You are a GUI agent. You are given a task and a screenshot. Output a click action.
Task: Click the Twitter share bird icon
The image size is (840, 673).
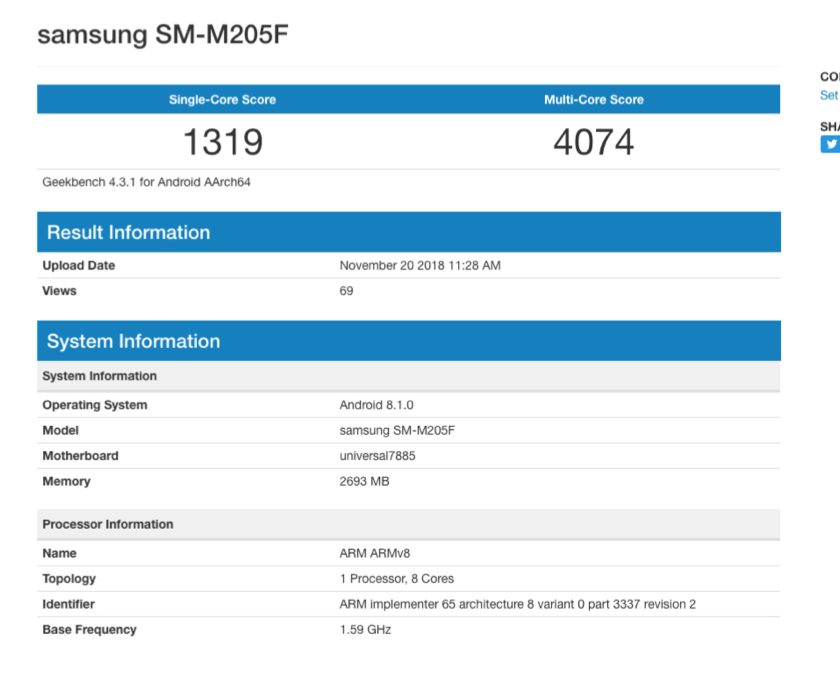tap(830, 144)
